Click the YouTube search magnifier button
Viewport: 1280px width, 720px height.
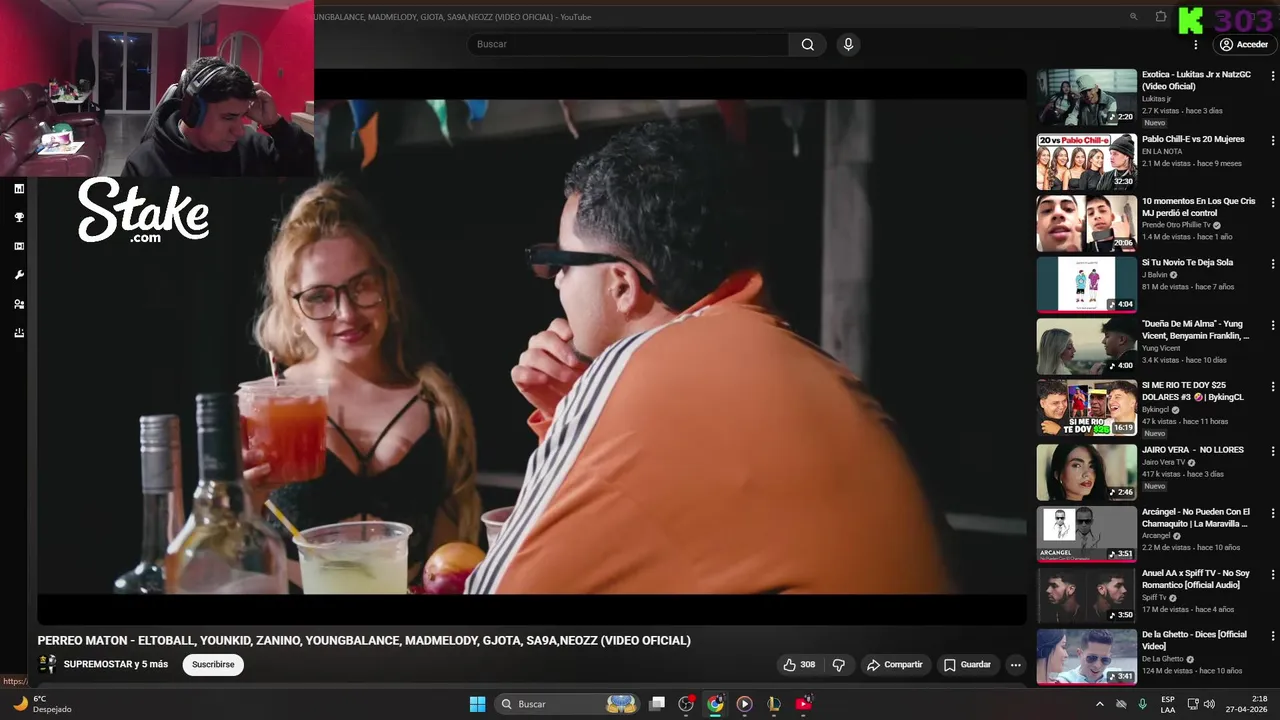coord(807,44)
